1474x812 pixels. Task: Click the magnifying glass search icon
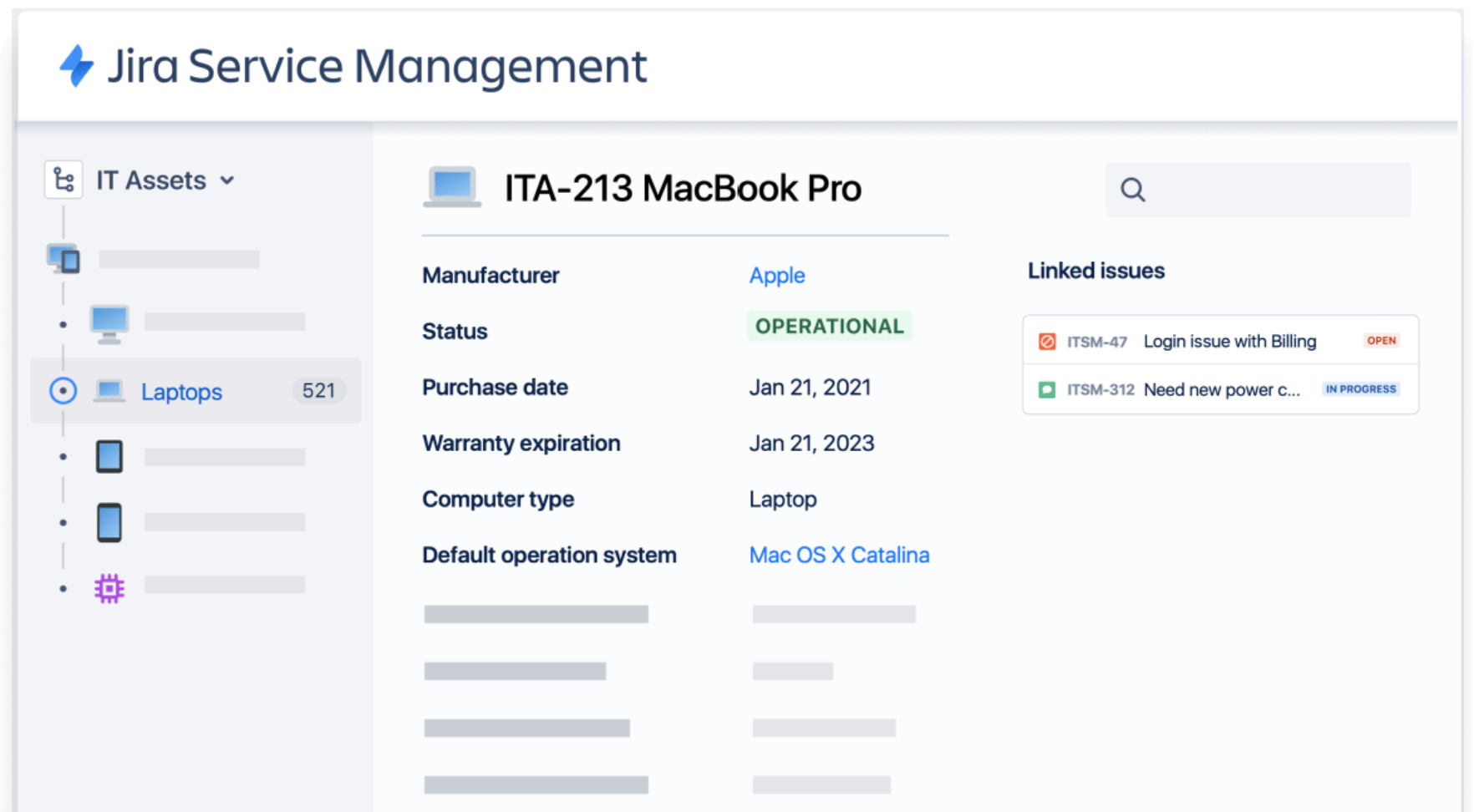[1133, 190]
